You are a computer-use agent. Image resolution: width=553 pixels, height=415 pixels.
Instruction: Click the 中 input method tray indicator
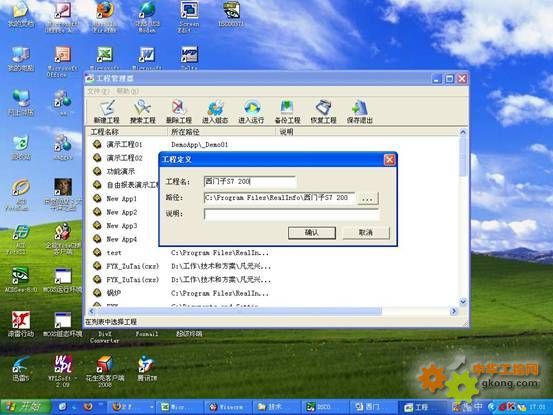coord(478,407)
